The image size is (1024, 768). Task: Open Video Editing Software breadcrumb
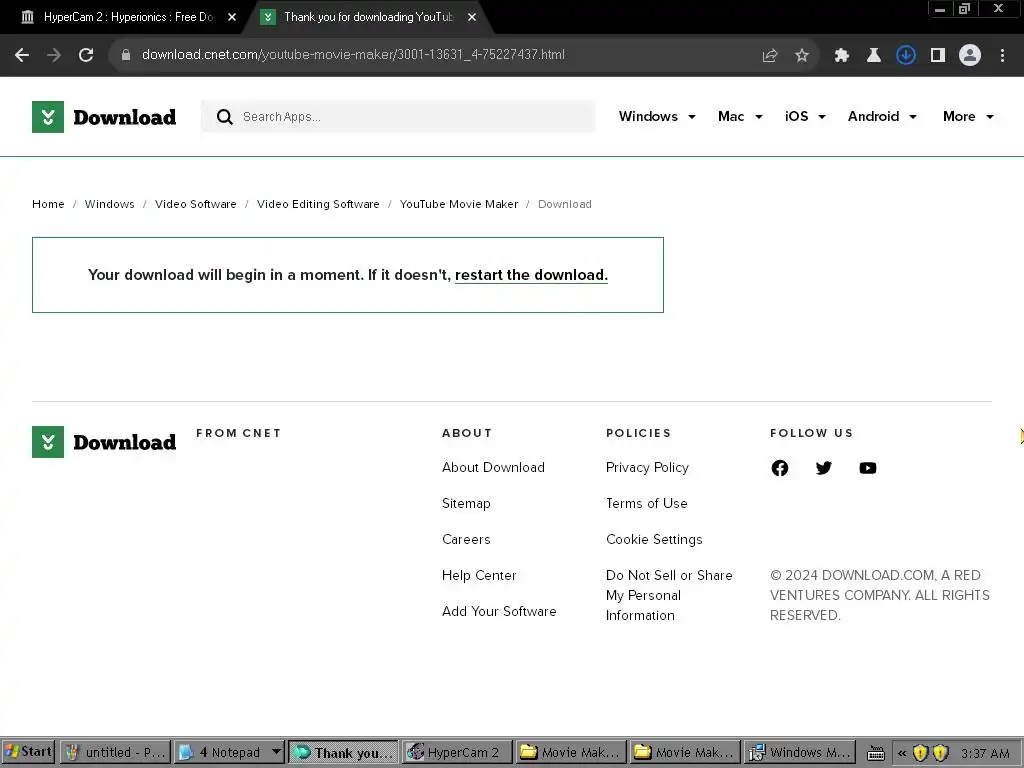318,204
